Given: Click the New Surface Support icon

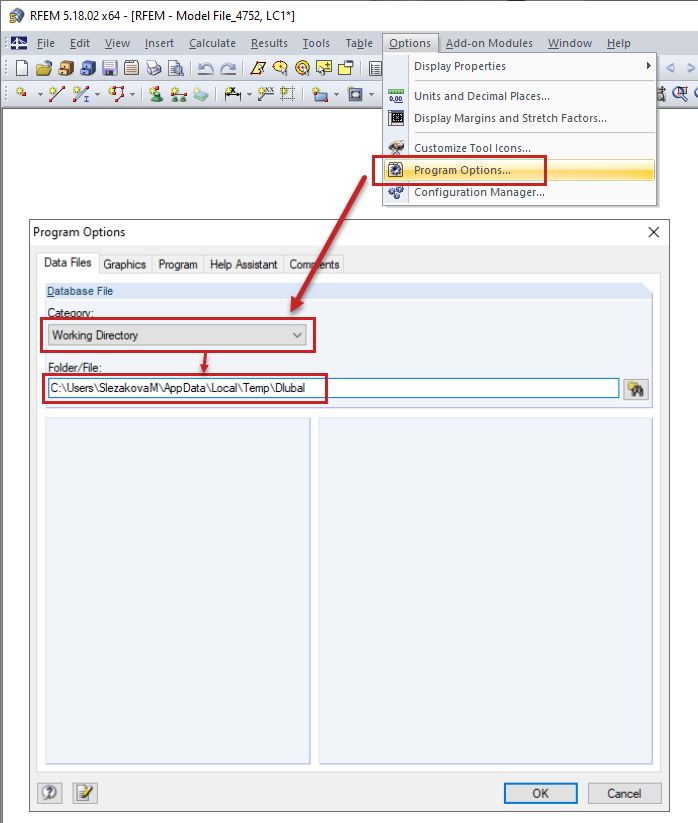Looking at the screenshot, I should pos(201,94).
